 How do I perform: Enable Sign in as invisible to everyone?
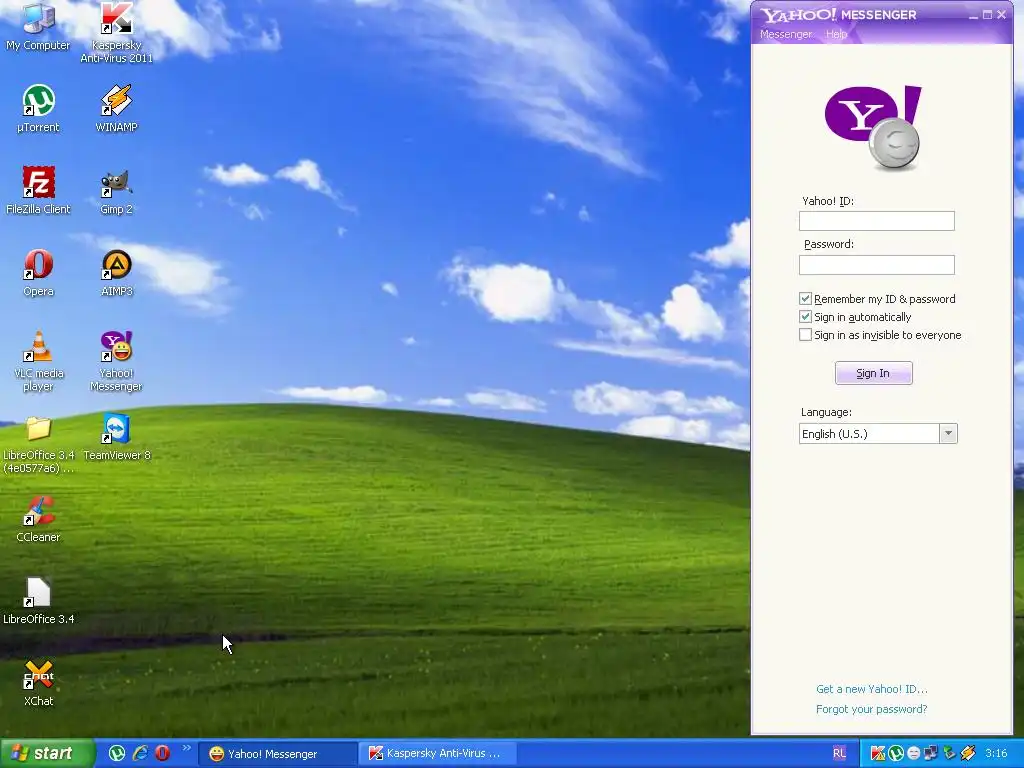(805, 335)
